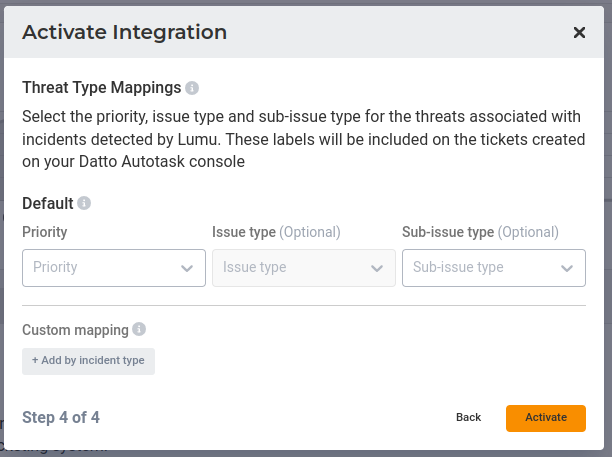Click info icon next to Default heading
Viewport: 612px width, 457px height.
[84, 203]
